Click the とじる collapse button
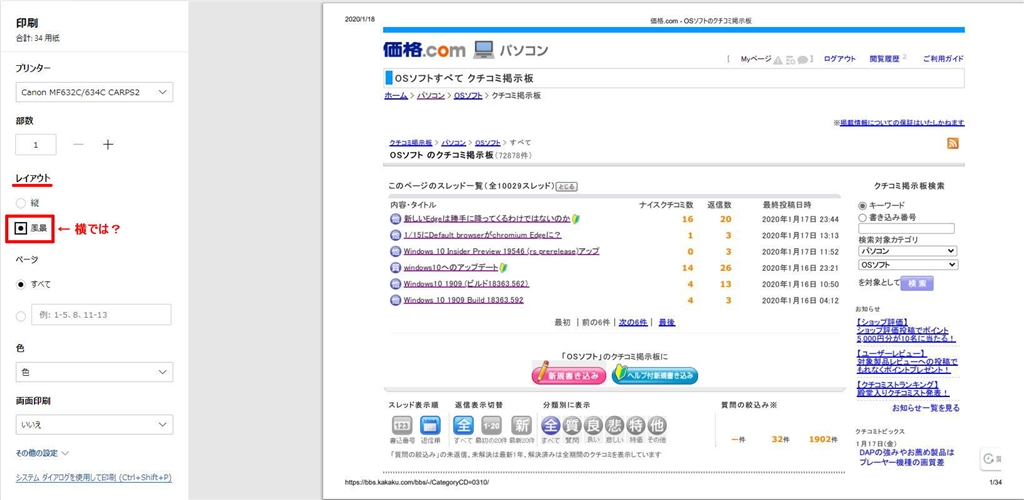1024x500 pixels. [566, 187]
